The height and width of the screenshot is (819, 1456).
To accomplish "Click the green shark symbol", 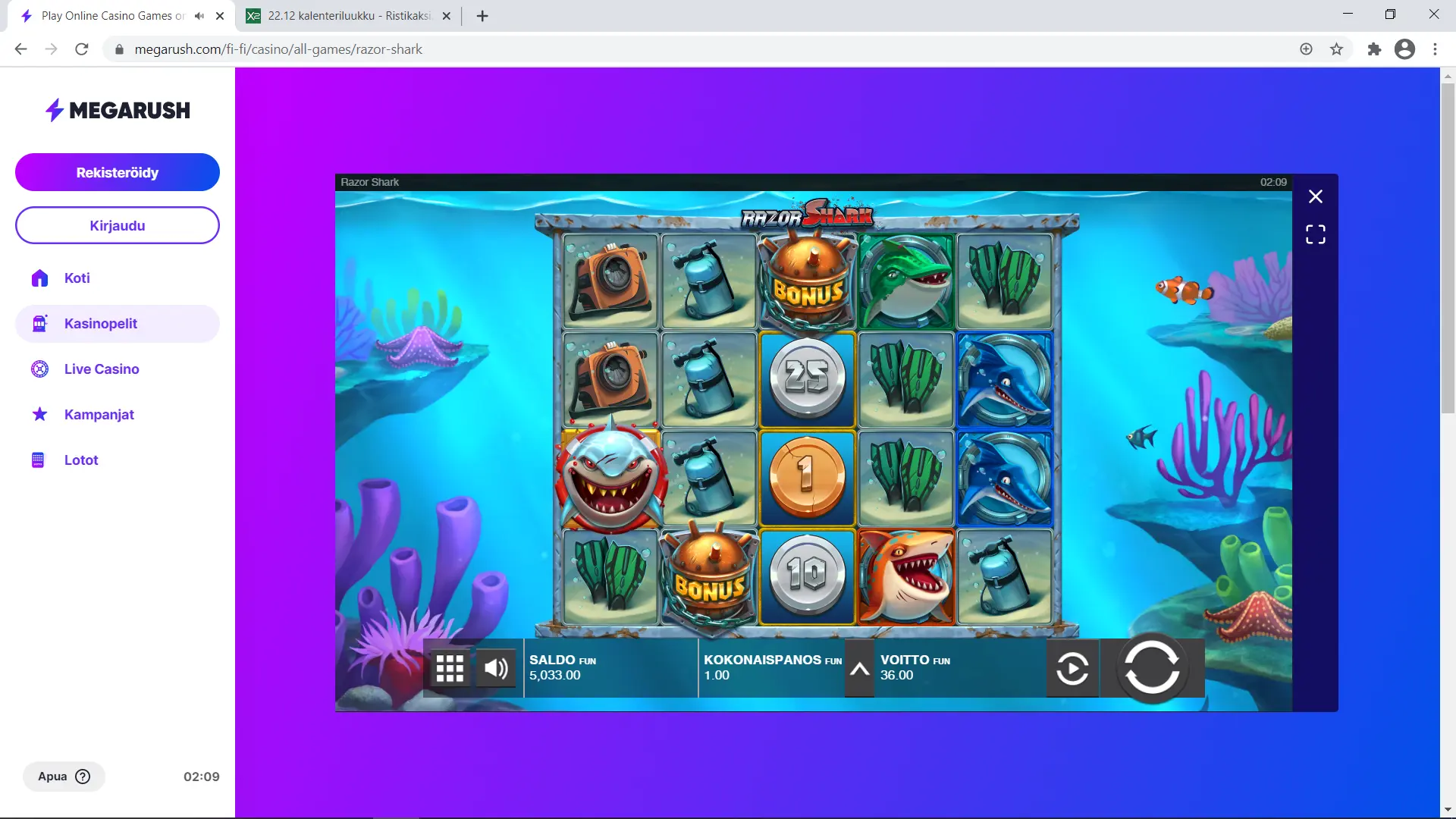I will pos(905,281).
